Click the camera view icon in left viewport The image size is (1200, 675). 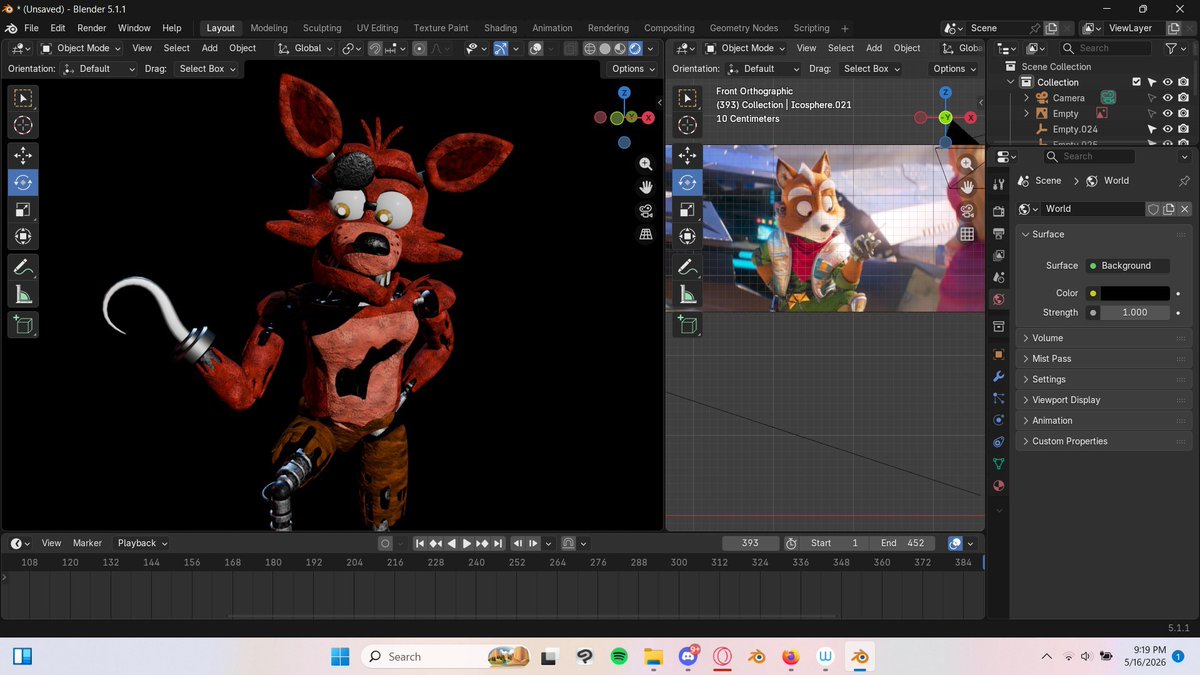point(646,210)
